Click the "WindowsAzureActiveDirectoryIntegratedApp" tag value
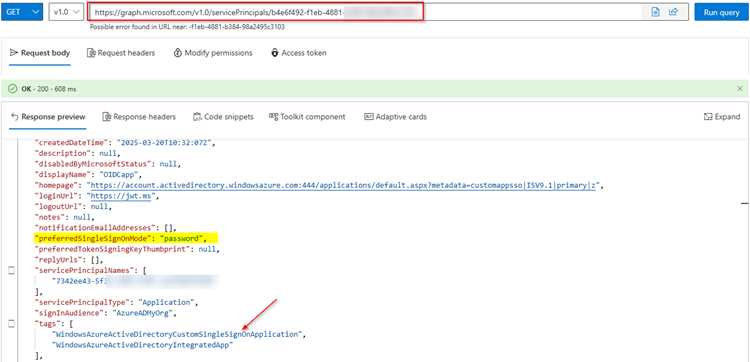The image size is (750, 362). (143, 345)
